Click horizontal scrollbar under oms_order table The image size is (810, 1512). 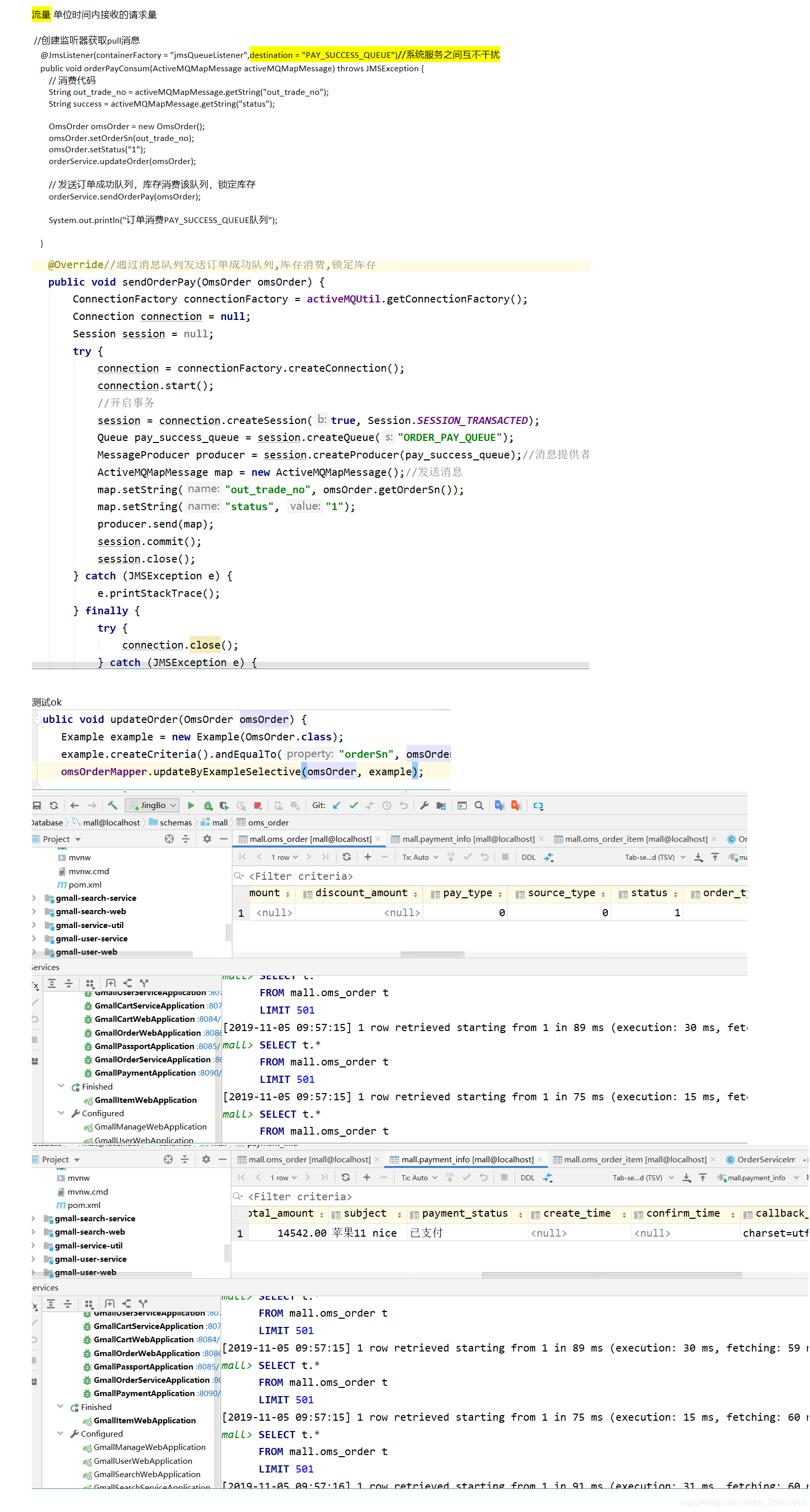[432, 954]
